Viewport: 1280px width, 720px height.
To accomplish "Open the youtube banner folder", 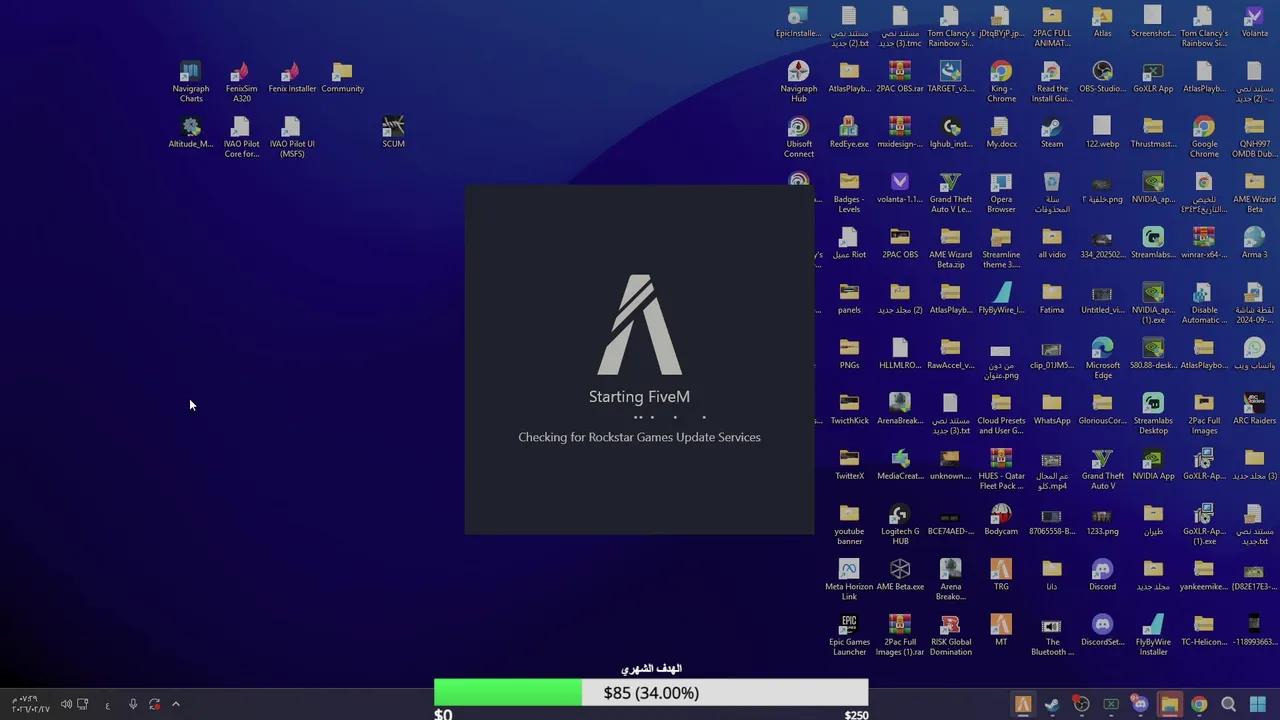I will [x=849, y=524].
